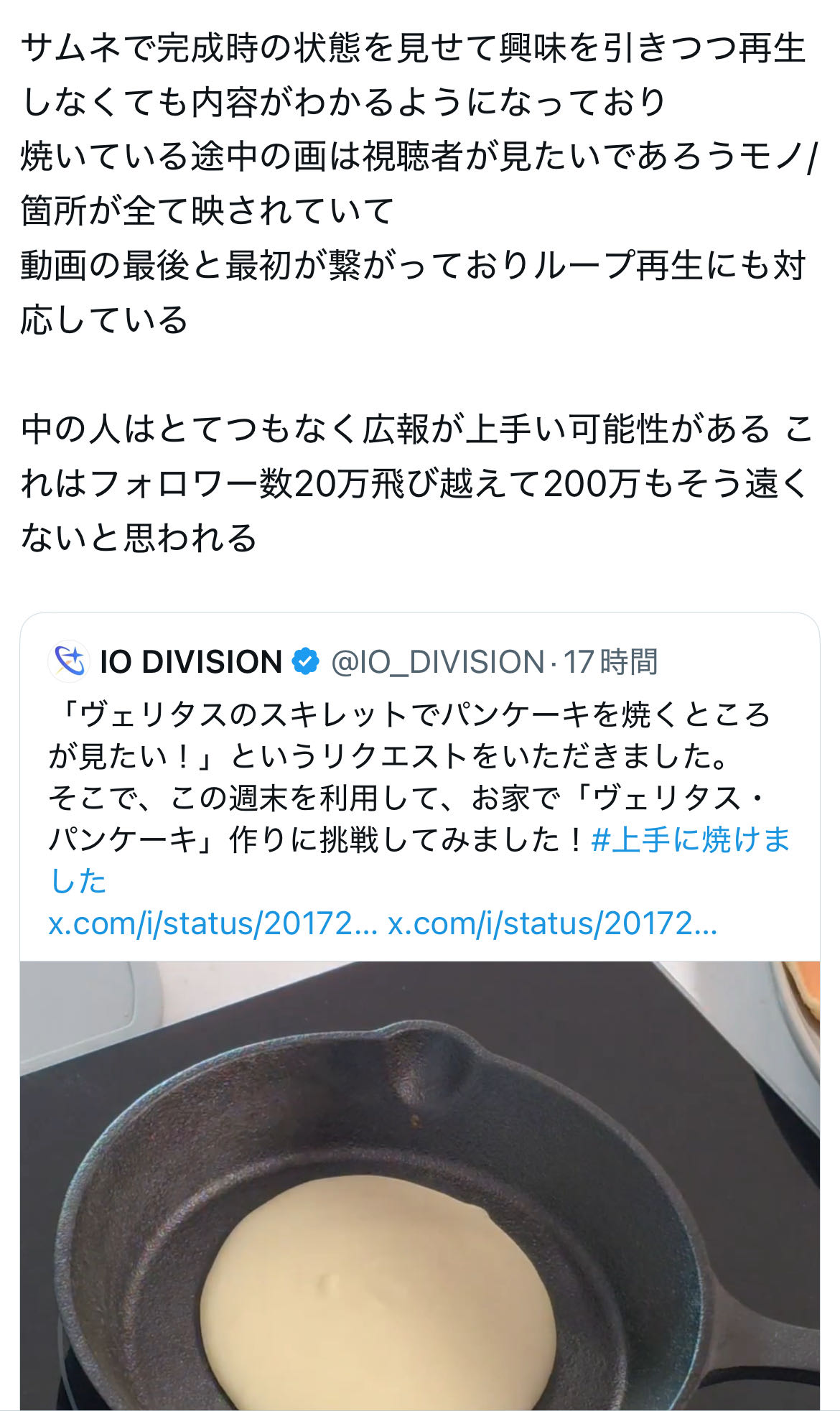Open the second x.com/i/status link
Image resolution: width=840 pixels, height=1411 pixels.
[x=552, y=923]
